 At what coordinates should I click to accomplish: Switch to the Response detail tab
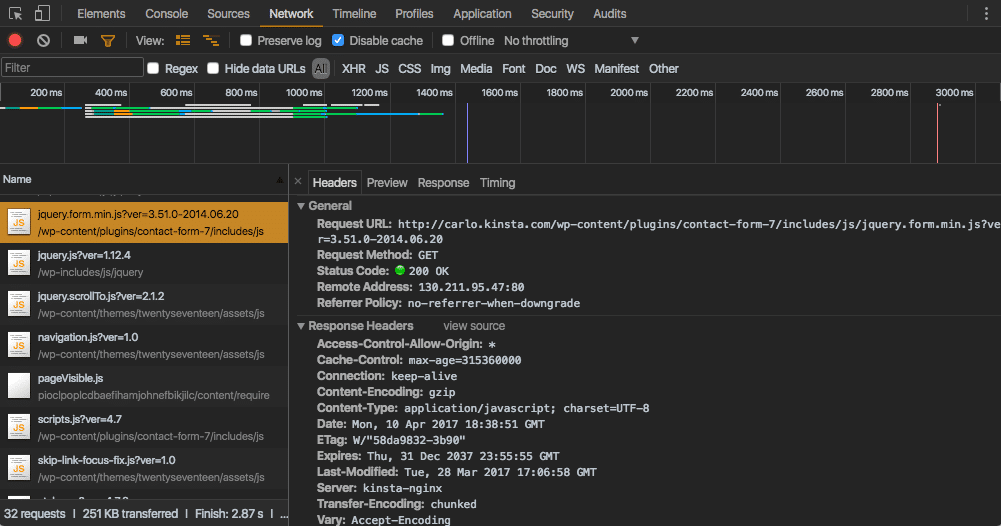[x=443, y=183]
